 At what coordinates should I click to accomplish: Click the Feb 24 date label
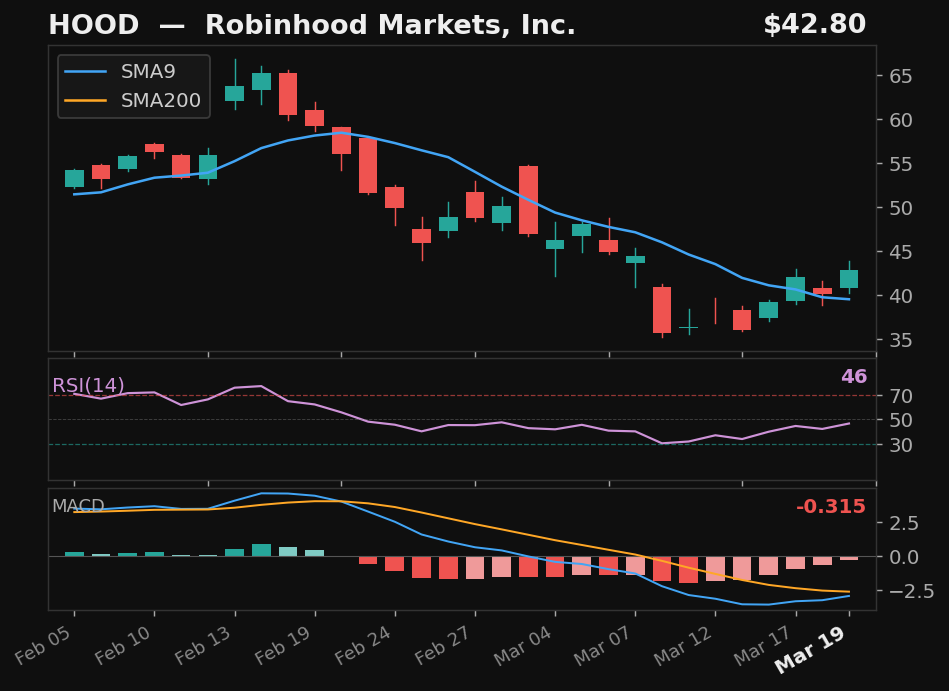(x=365, y=644)
